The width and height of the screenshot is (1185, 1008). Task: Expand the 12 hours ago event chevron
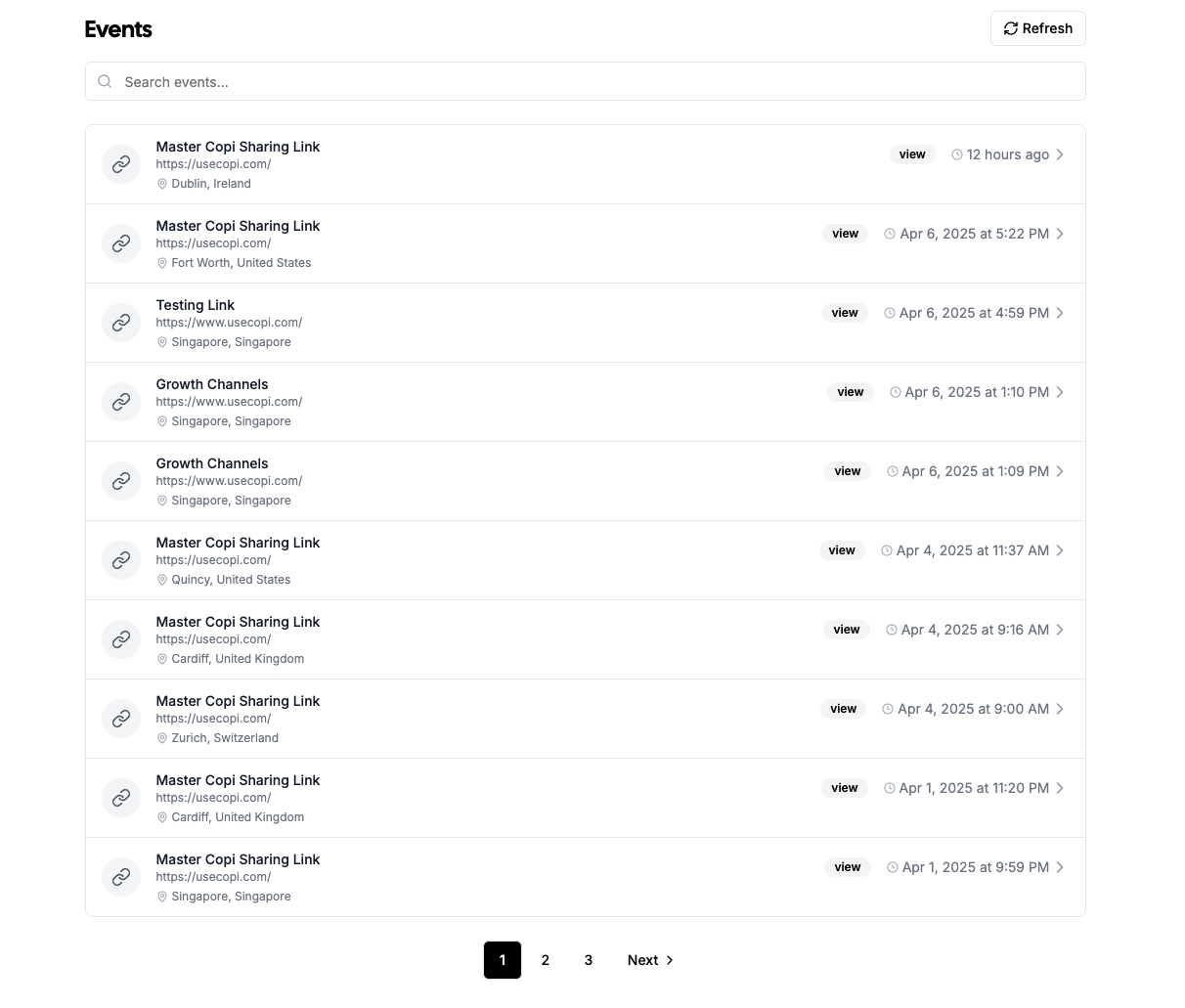[x=1060, y=154]
